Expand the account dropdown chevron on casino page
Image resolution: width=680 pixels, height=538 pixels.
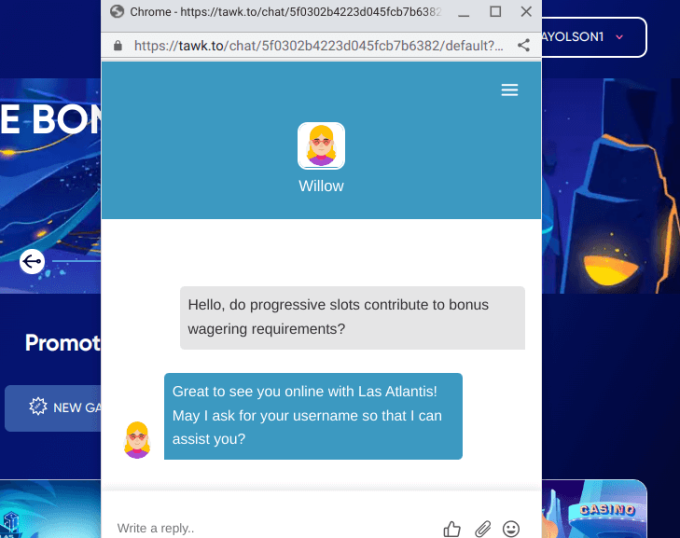[x=619, y=37]
